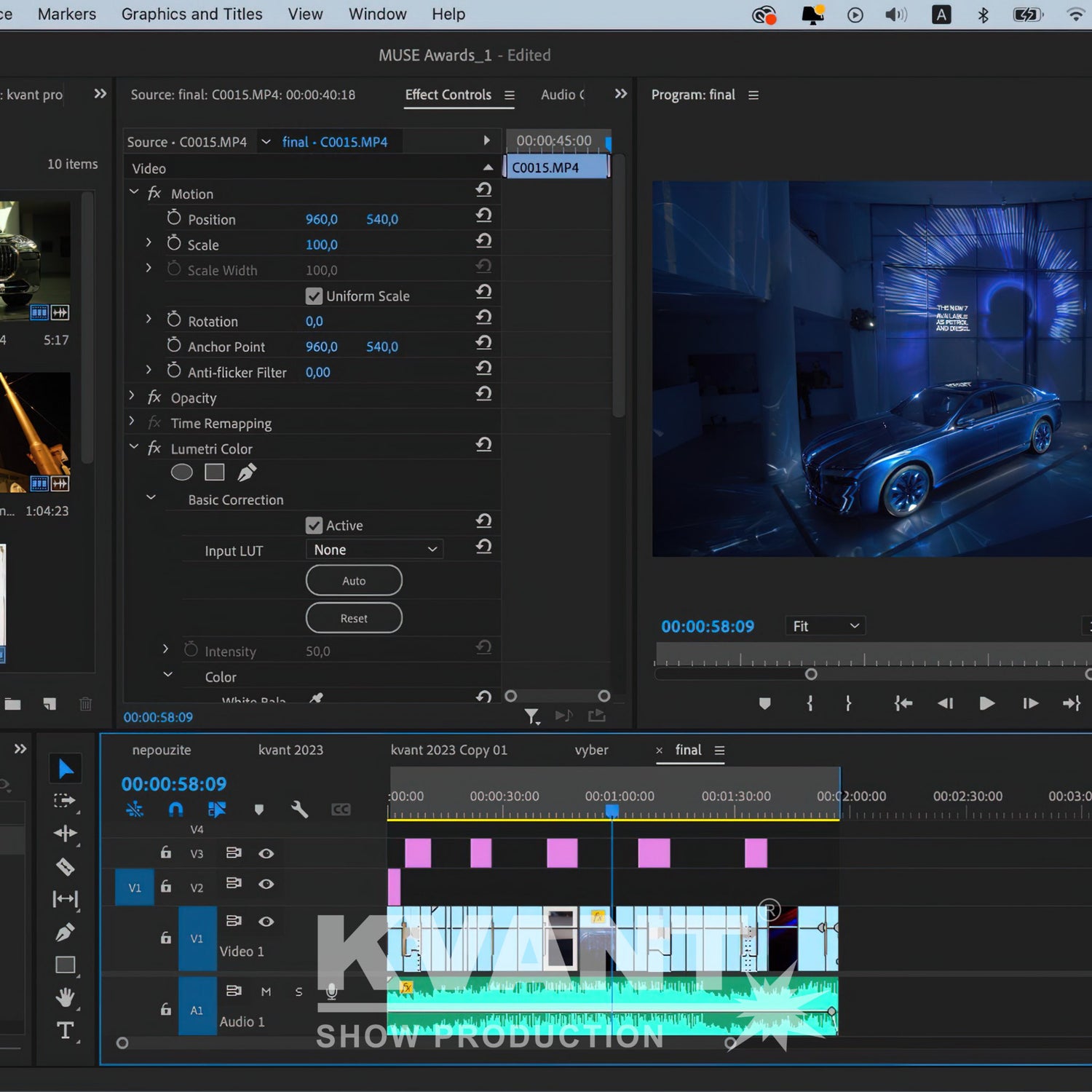Reset the Position parameter
The image size is (1092, 1092).
coord(483,215)
